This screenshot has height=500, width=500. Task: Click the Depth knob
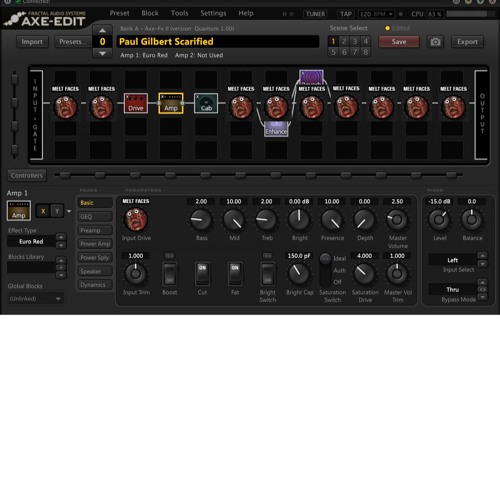364,220
